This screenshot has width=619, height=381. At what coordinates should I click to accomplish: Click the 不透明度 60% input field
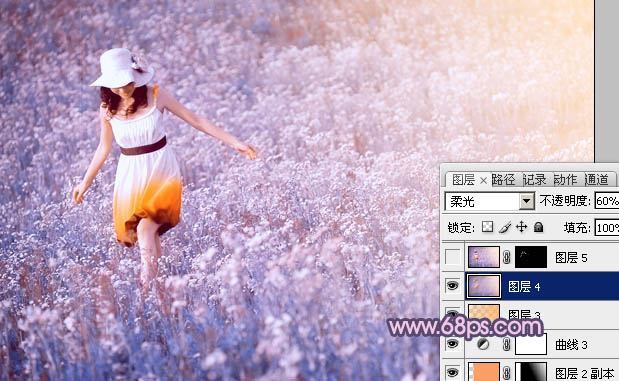[x=607, y=201]
